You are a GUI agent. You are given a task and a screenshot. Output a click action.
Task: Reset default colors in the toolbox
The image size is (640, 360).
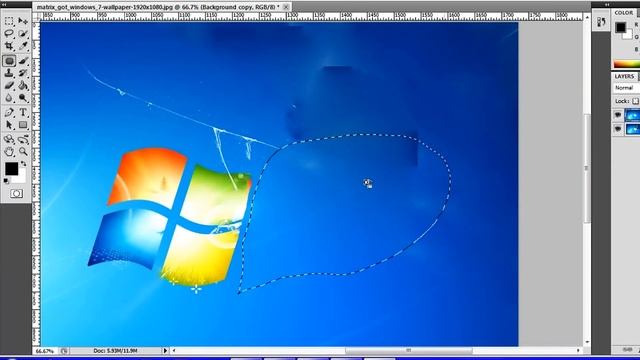(6, 181)
